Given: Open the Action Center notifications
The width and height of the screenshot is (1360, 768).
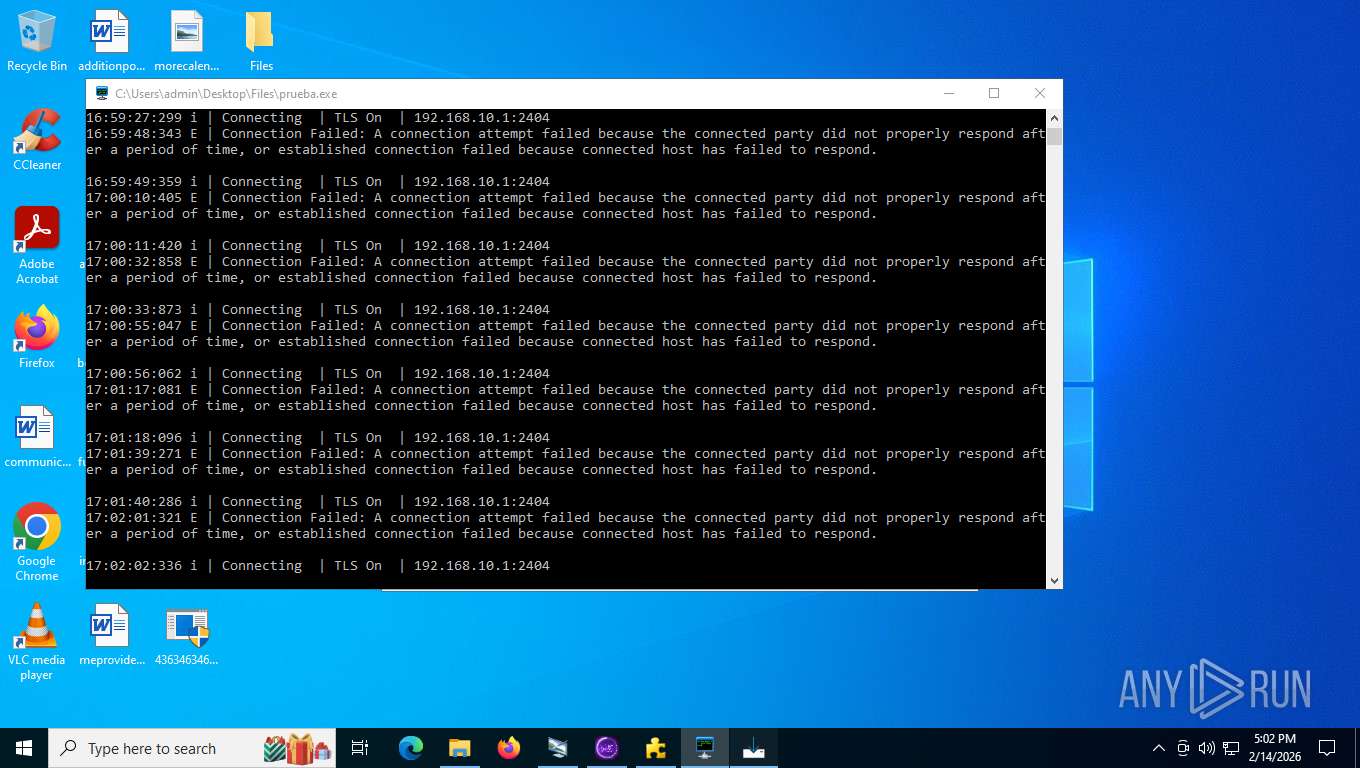Looking at the screenshot, I should 1327,748.
